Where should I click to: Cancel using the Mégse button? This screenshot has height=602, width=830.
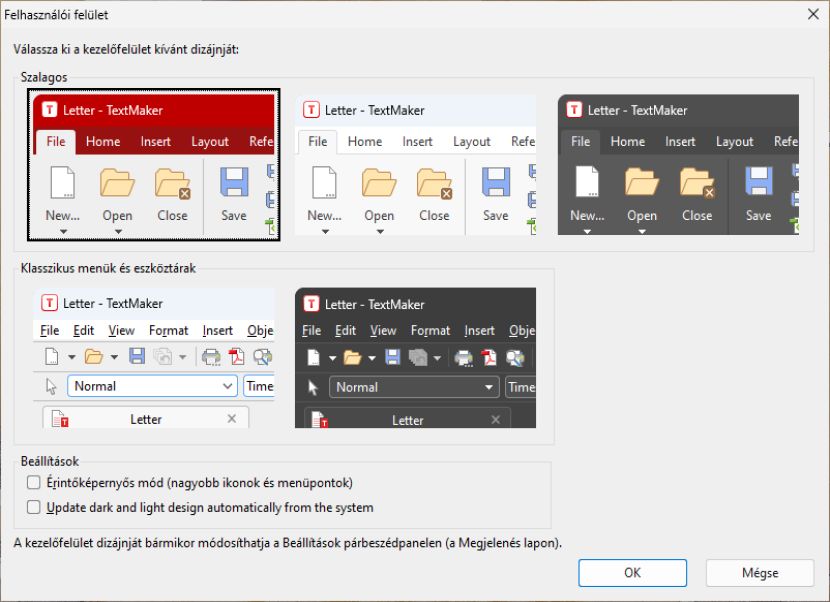pyautogui.click(x=760, y=572)
